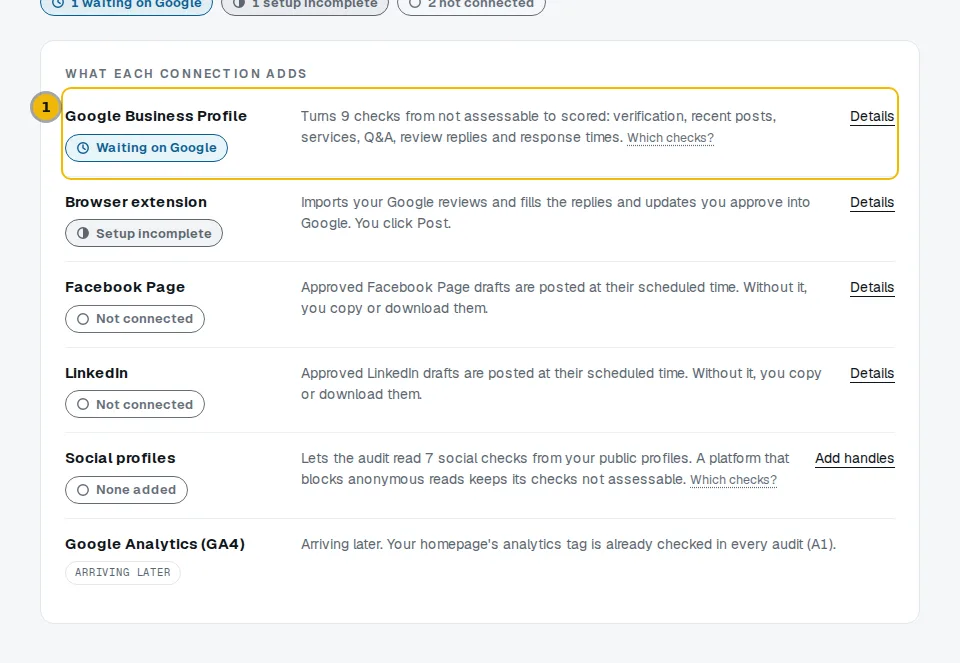Open Which checks? in the Google Business Profile row
This screenshot has height=663, width=960.
pos(670,138)
